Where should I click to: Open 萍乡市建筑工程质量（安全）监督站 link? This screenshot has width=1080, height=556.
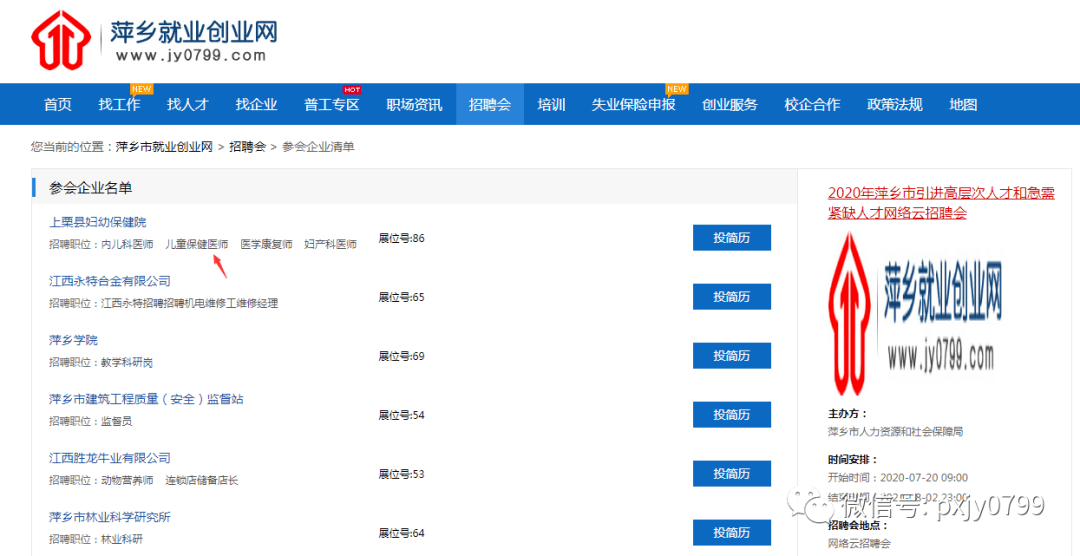point(146,399)
